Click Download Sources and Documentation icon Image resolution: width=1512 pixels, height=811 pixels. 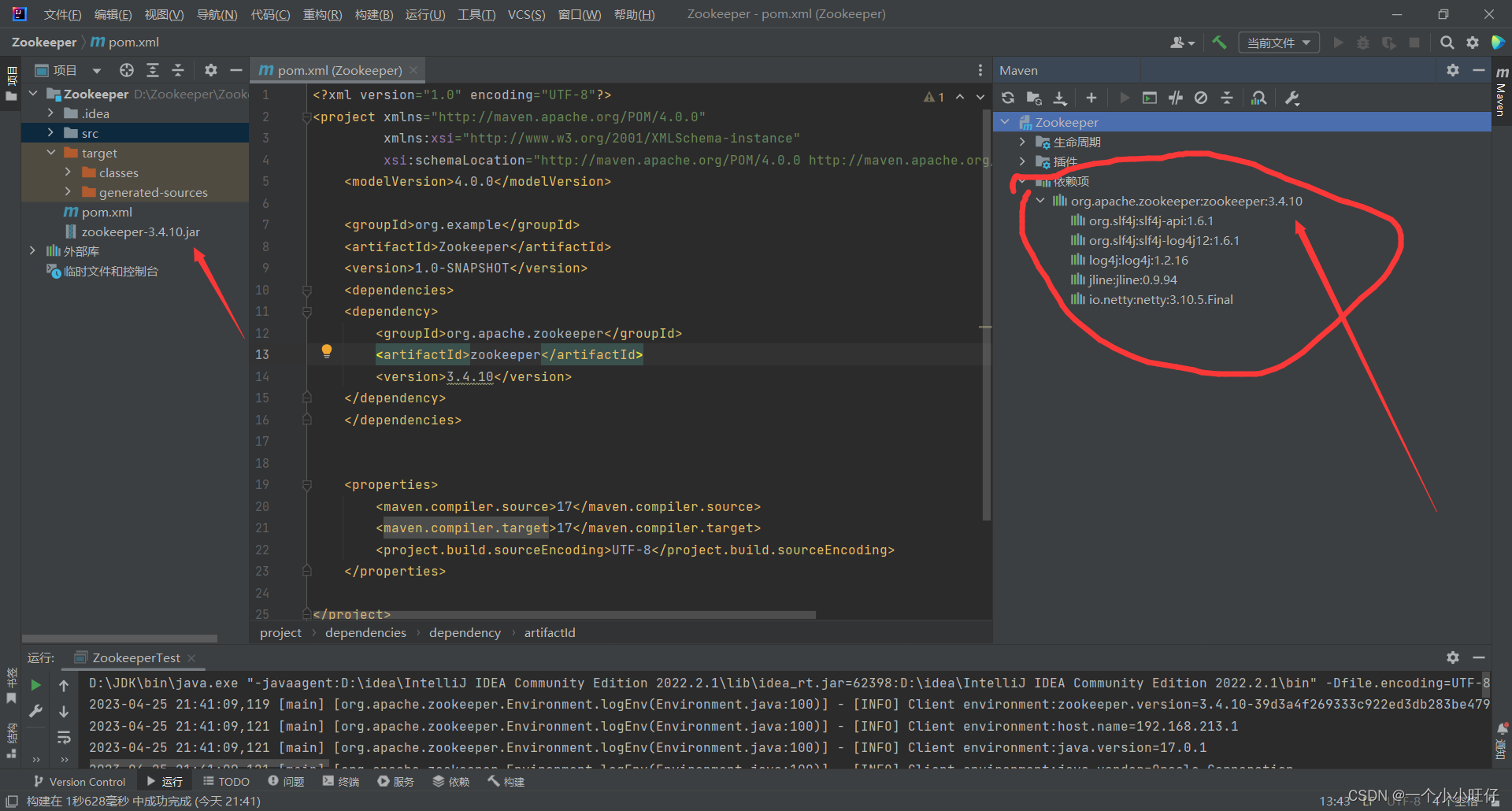1060,98
